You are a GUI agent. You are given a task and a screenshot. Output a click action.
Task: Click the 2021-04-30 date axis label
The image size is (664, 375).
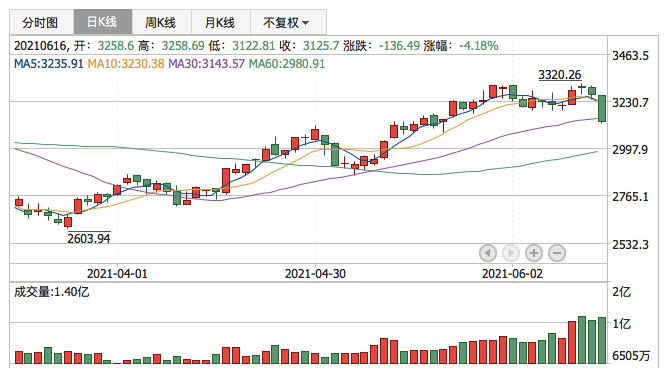coord(315,274)
